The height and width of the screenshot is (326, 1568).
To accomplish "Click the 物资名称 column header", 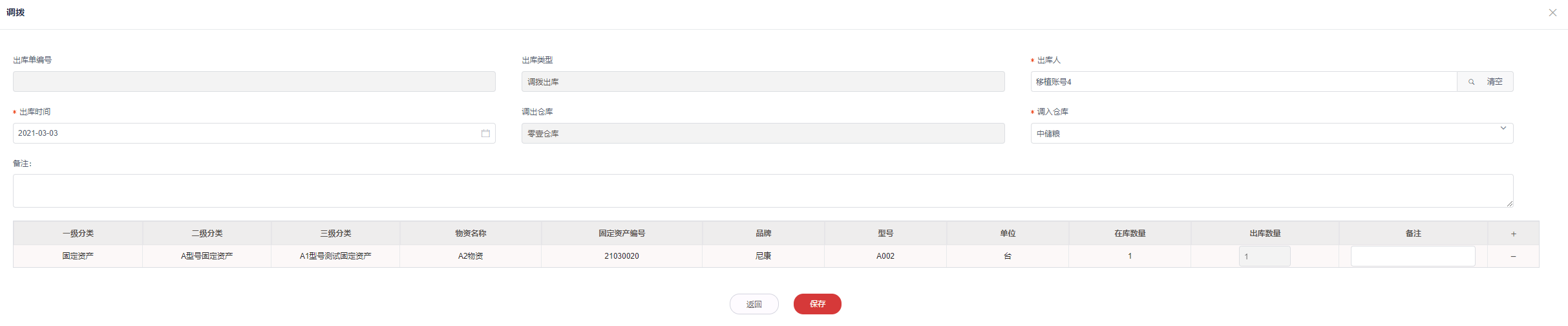I will [x=471, y=234].
